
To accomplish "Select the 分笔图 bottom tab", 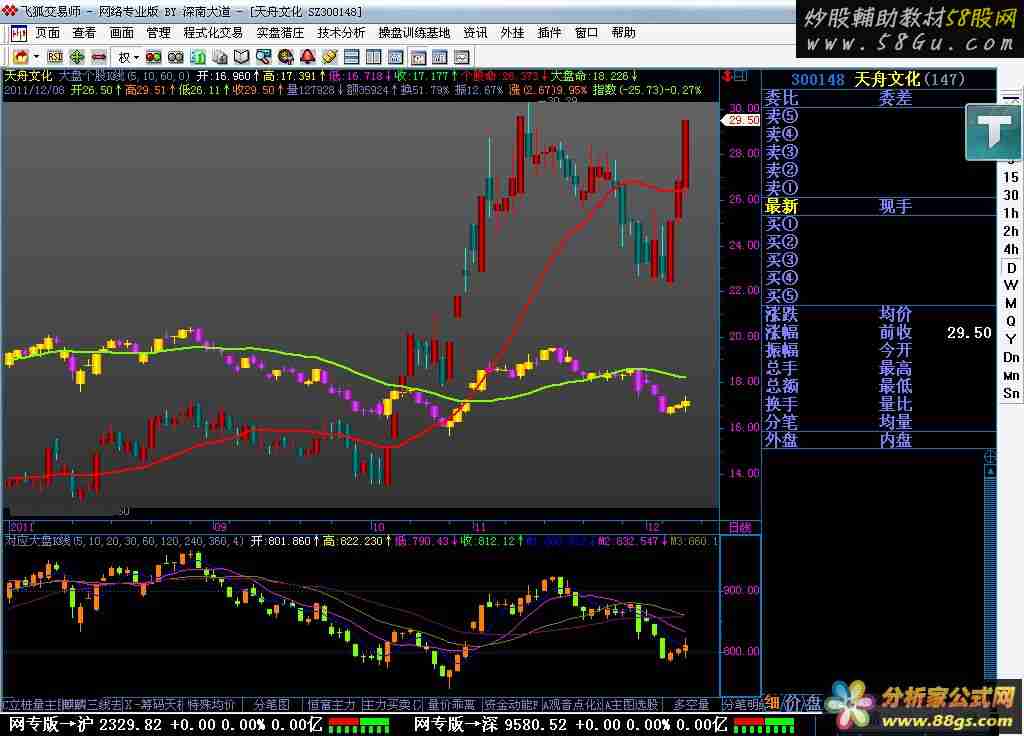I will tap(270, 704).
